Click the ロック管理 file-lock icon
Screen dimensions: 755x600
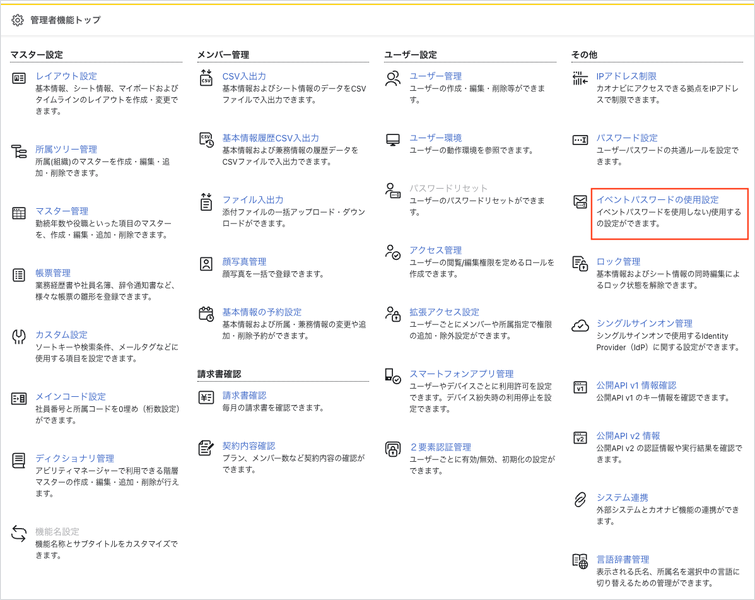[x=580, y=263]
